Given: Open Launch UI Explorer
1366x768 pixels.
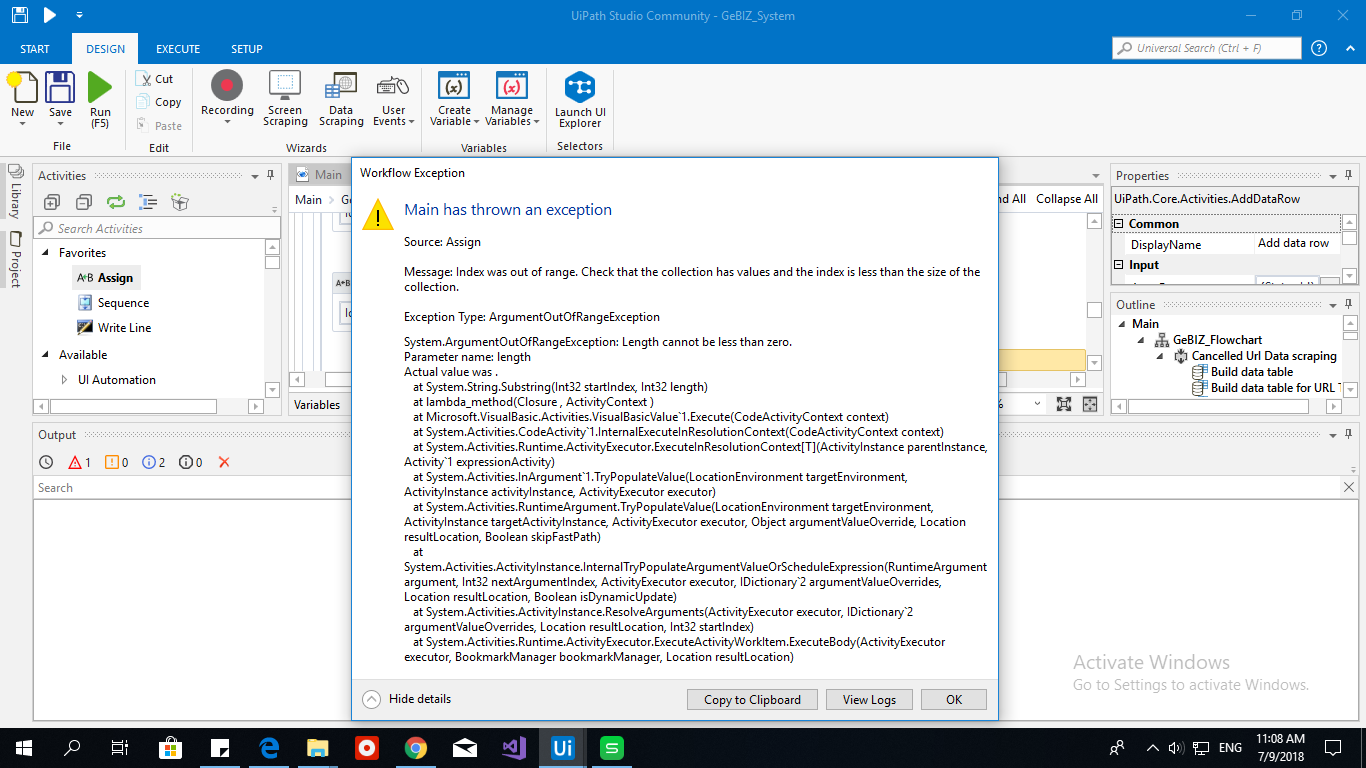Looking at the screenshot, I should point(580,95).
